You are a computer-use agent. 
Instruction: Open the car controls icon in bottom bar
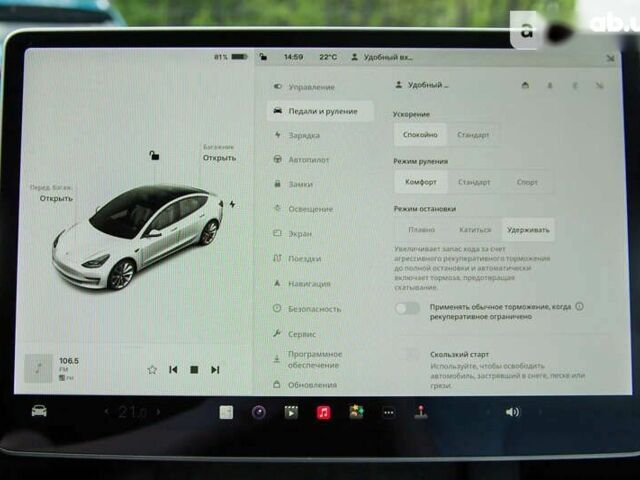coord(39,411)
